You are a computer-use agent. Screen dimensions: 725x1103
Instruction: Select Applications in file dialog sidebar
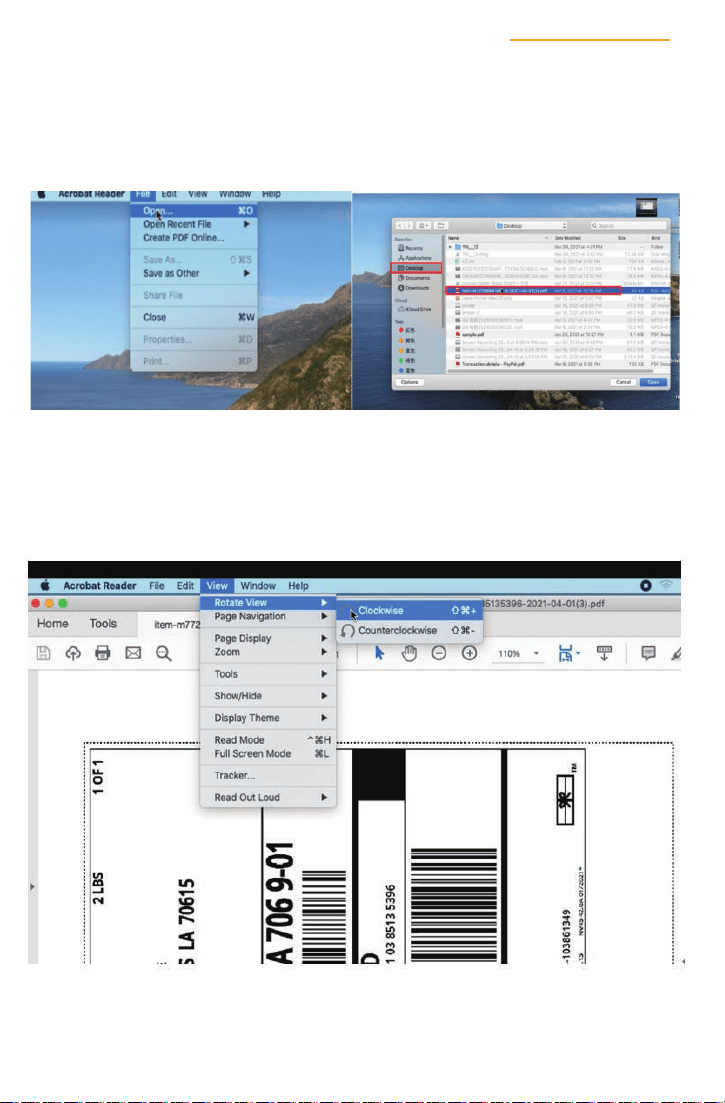tap(415, 258)
